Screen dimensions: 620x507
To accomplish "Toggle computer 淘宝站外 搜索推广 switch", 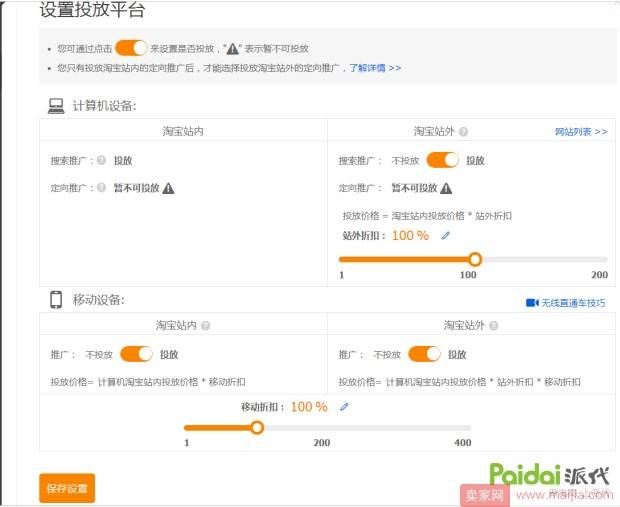I will click(442, 160).
